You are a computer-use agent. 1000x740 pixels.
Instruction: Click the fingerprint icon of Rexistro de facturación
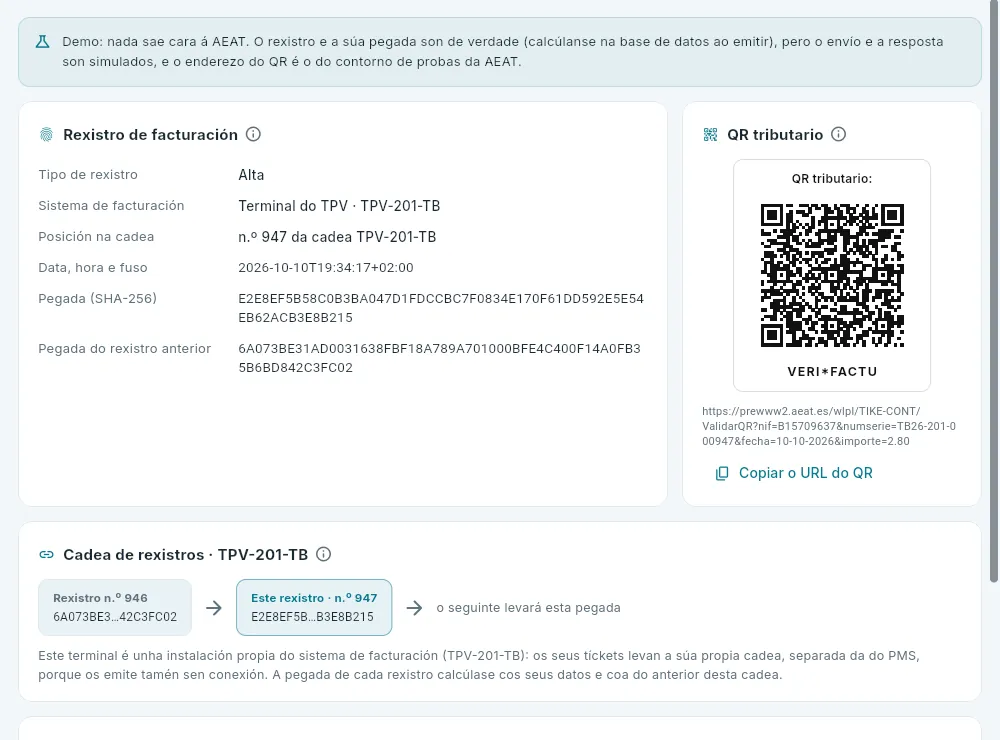tap(47, 135)
